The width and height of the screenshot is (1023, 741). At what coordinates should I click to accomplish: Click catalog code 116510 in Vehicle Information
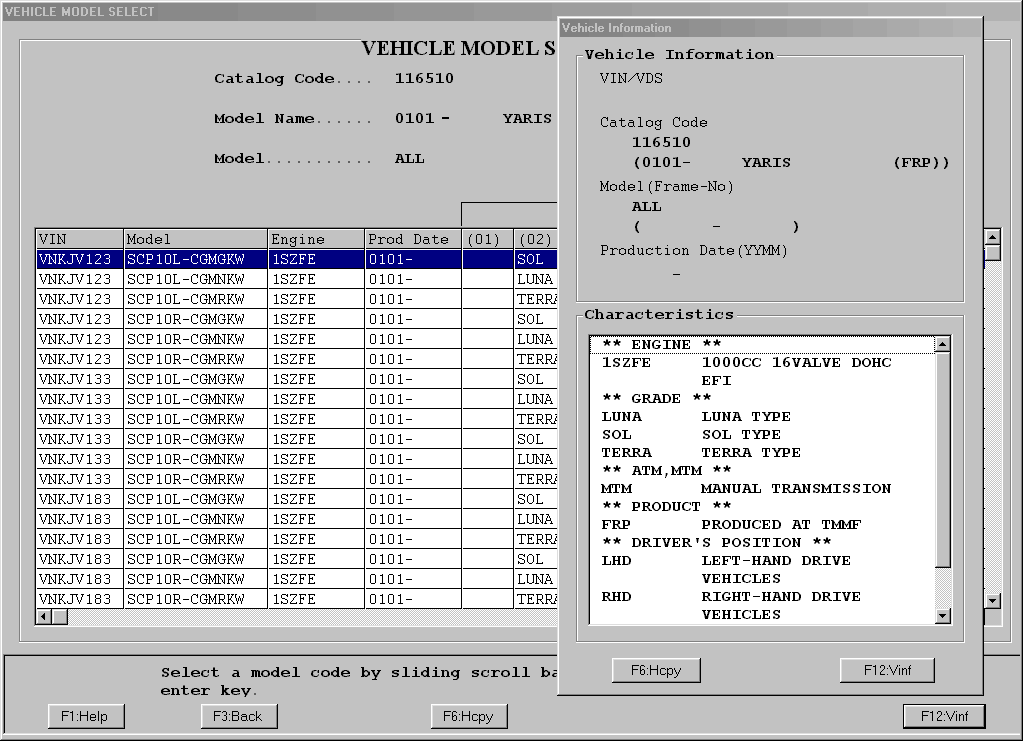661,142
